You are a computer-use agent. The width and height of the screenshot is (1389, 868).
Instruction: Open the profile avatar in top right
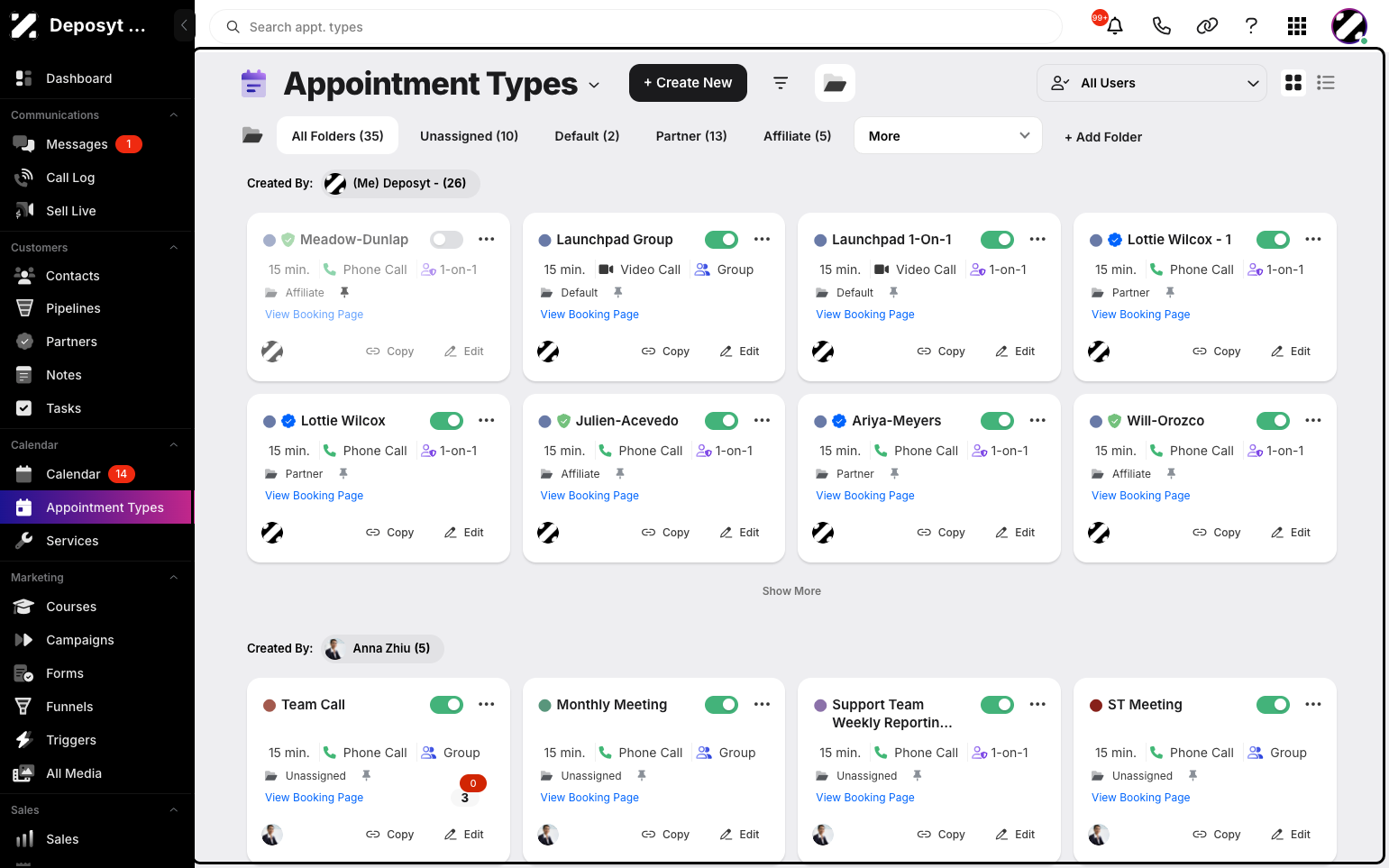pyautogui.click(x=1349, y=26)
